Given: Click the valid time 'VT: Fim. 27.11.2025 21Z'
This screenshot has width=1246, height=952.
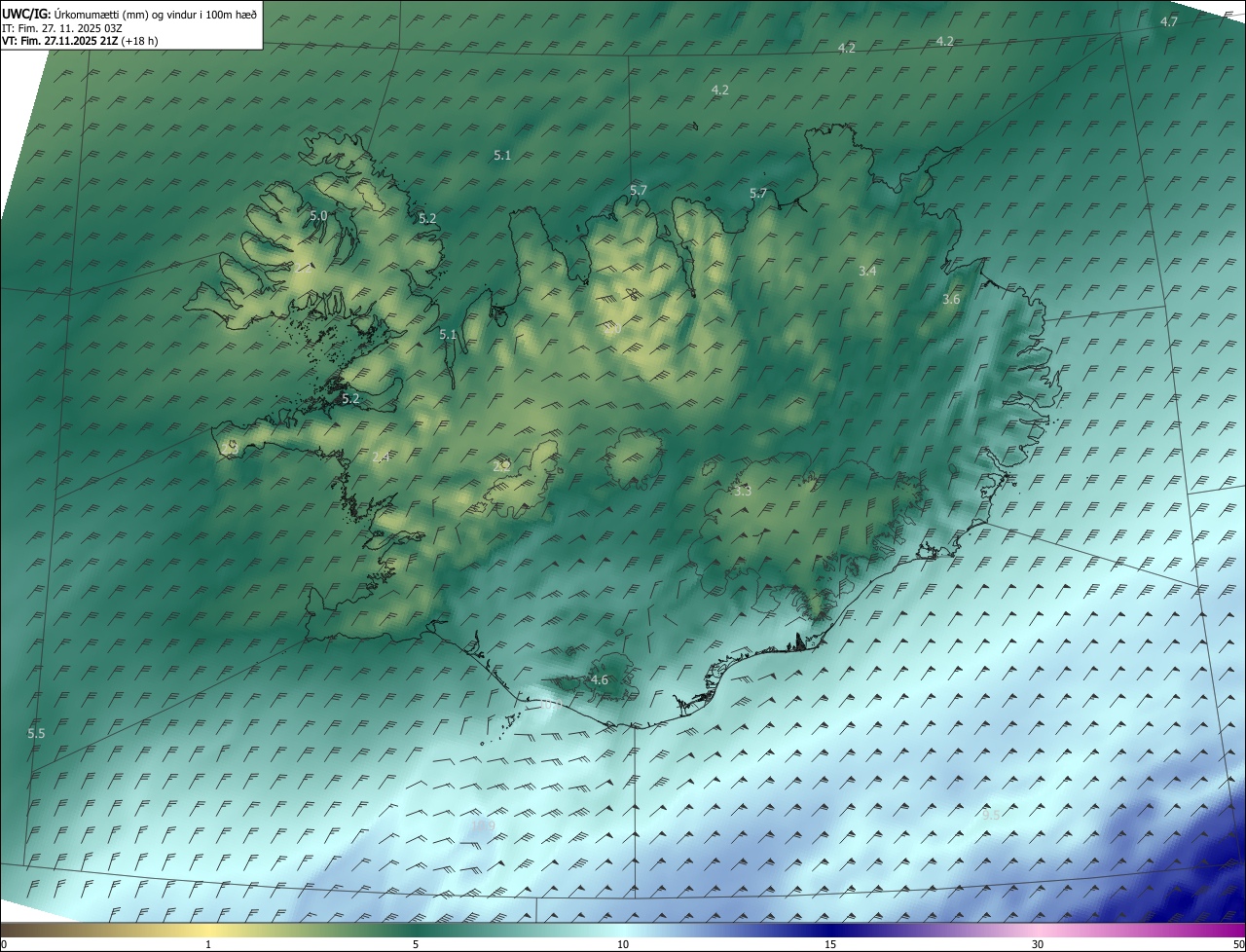Looking at the screenshot, I should [x=60, y=41].
